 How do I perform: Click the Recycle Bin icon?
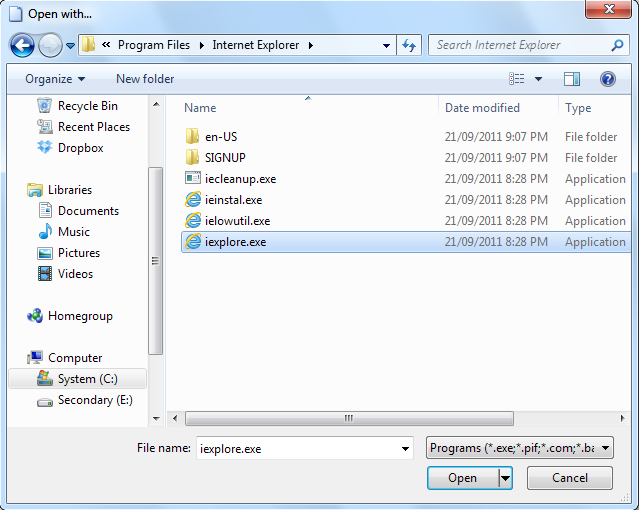click(x=44, y=105)
